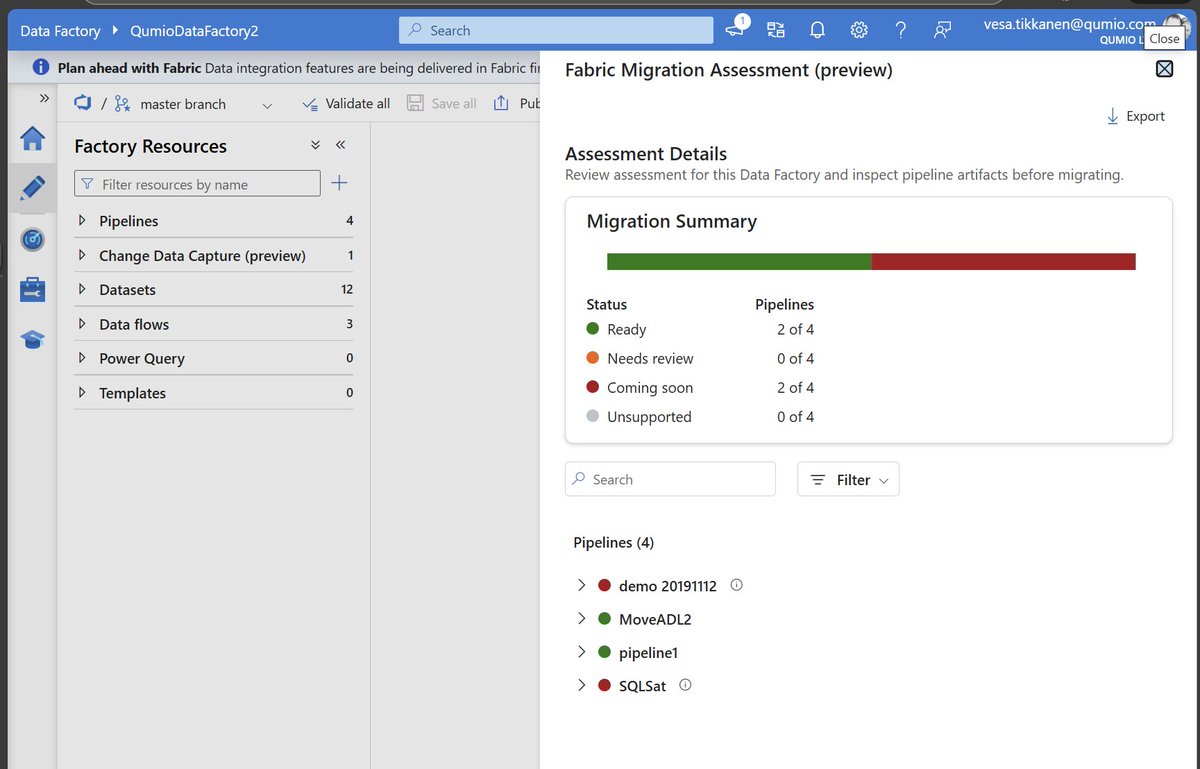Open the Learning center graduation cap

pos(33,341)
